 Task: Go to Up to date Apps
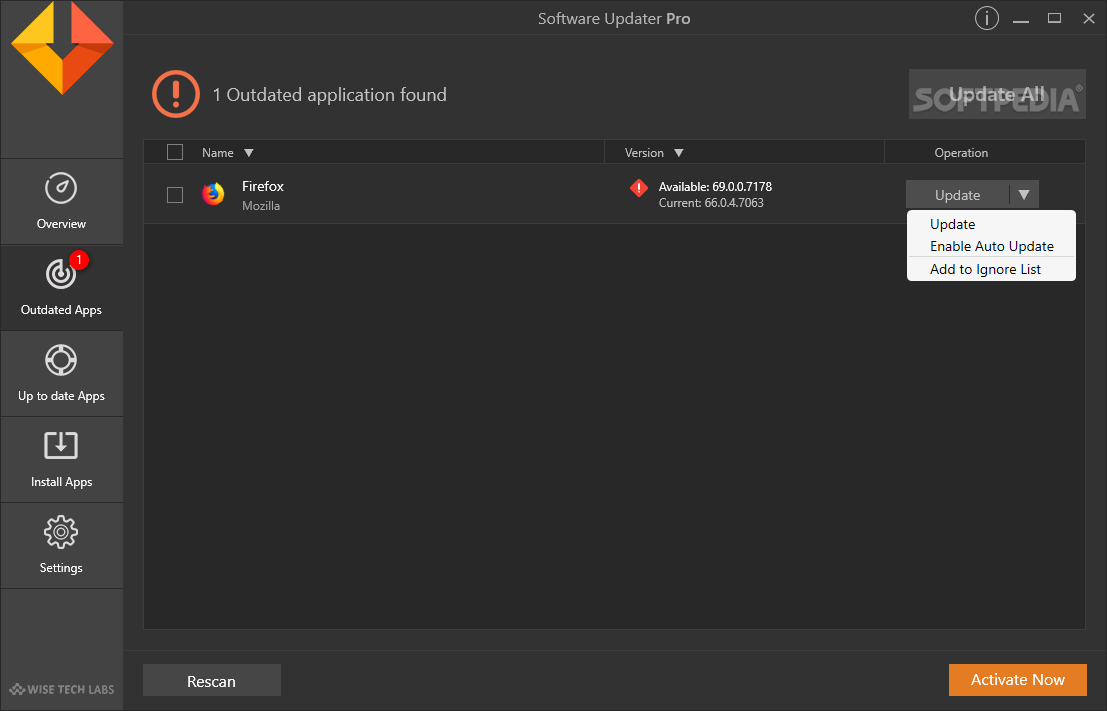pyautogui.click(x=61, y=374)
